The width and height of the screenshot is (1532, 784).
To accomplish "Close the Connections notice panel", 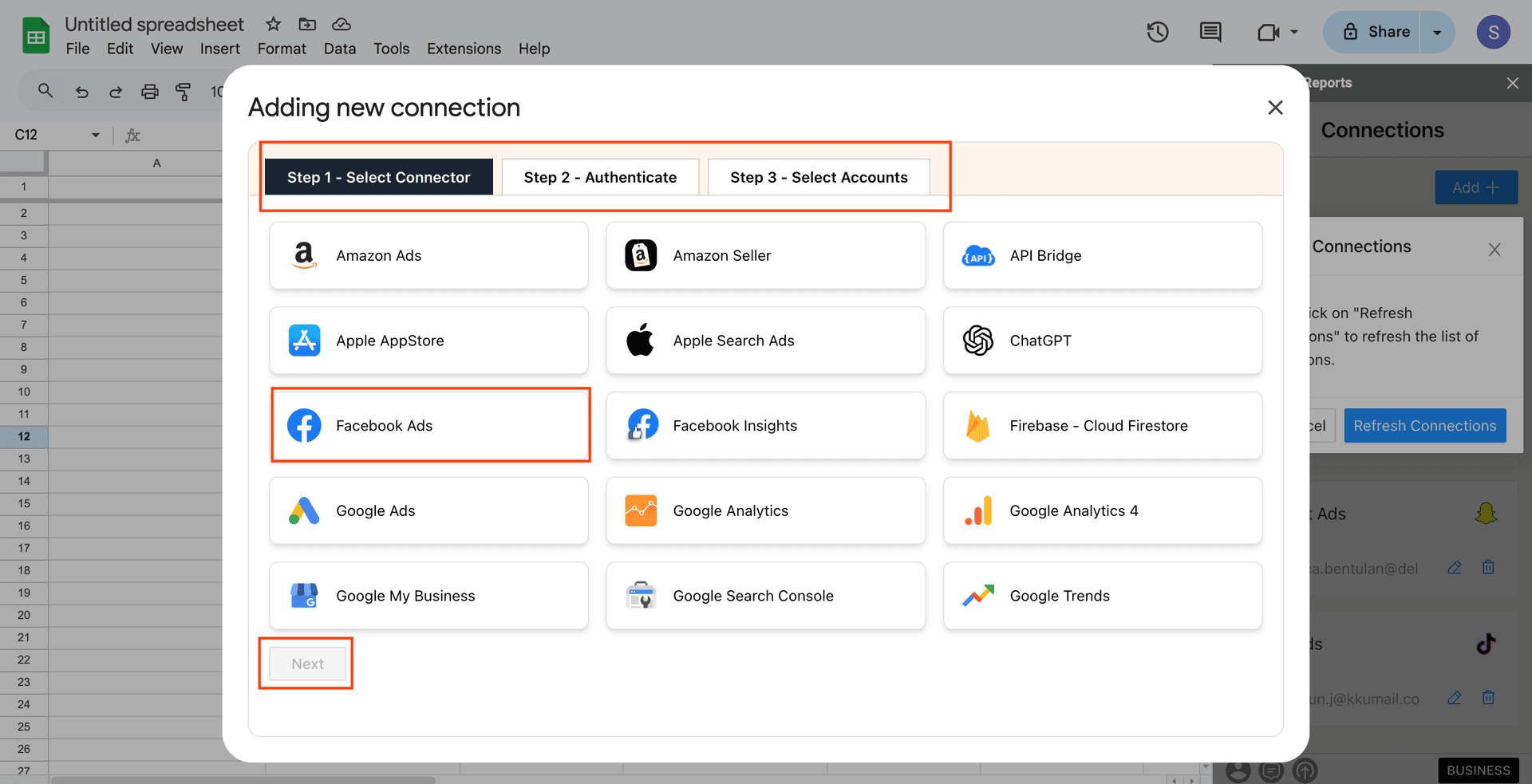I will [1494, 250].
